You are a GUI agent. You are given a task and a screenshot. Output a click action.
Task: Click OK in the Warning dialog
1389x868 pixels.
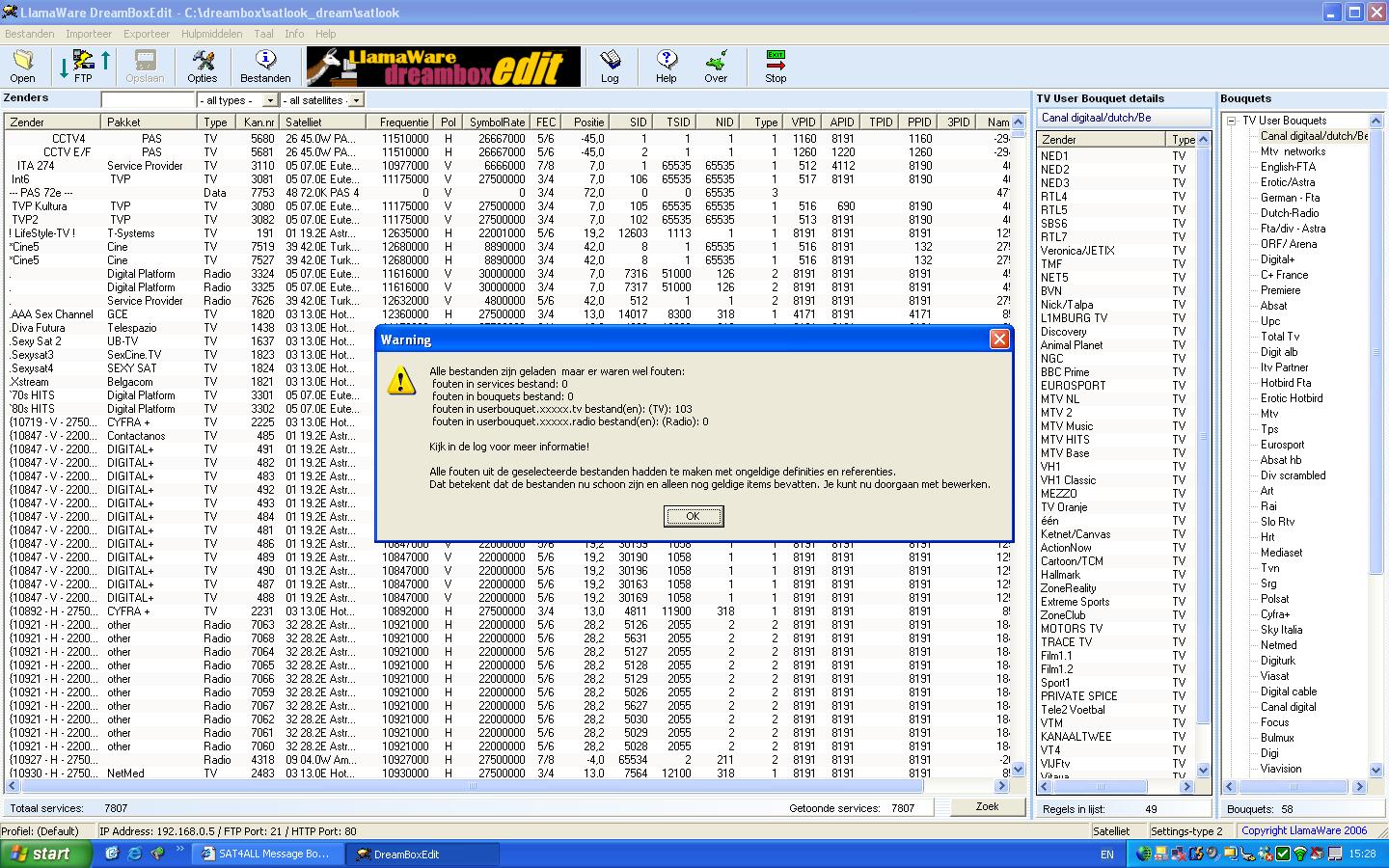693,516
